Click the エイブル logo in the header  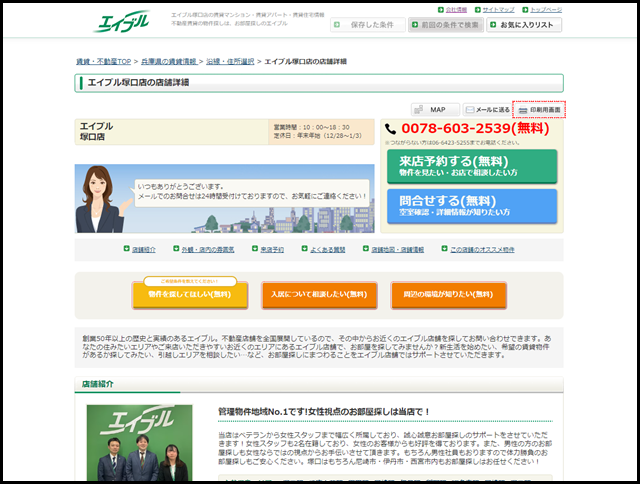pyautogui.click(x=121, y=22)
